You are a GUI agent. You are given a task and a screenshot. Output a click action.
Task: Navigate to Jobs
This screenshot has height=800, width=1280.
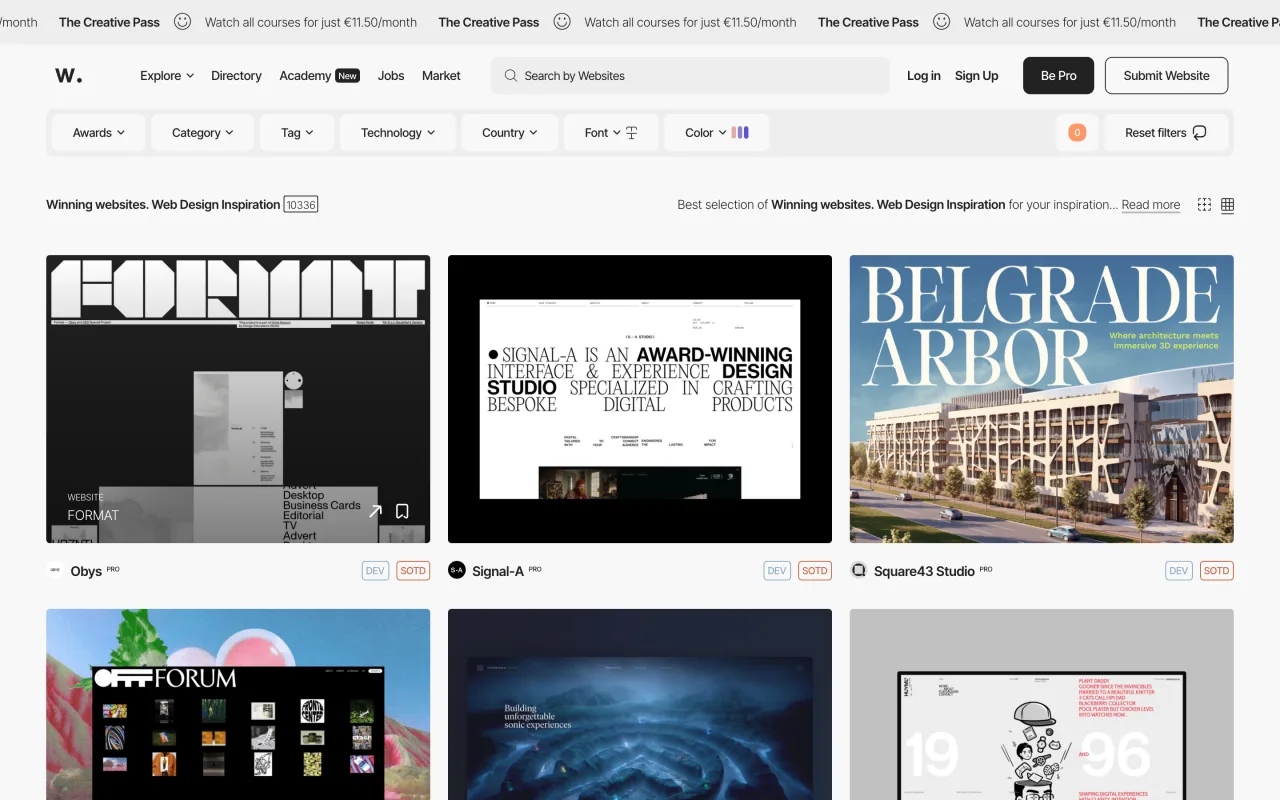click(x=391, y=75)
